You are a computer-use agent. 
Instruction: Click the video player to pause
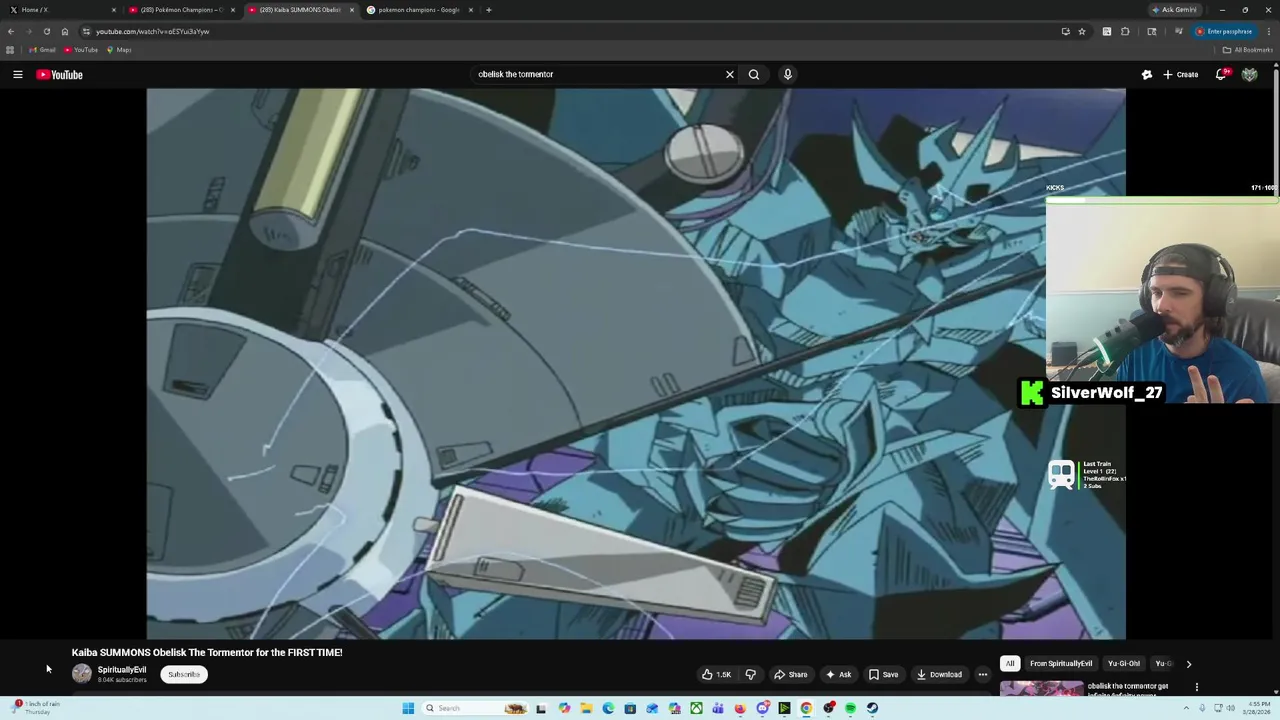(636, 363)
